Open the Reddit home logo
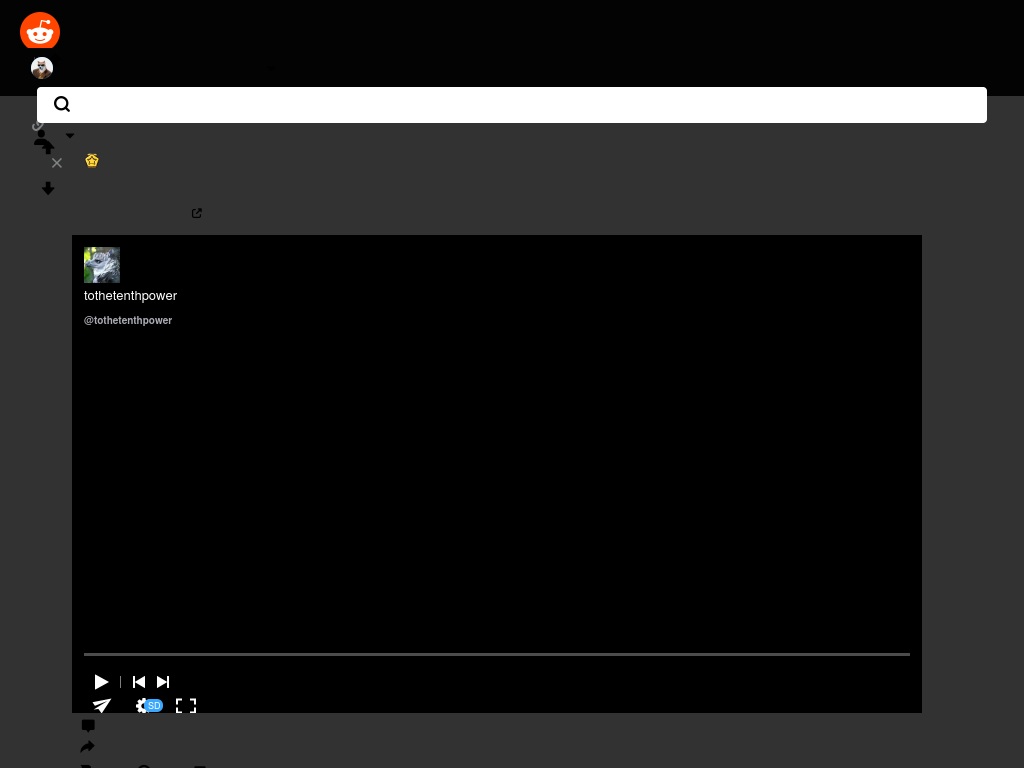Image resolution: width=1024 pixels, height=768 pixels. point(40,30)
